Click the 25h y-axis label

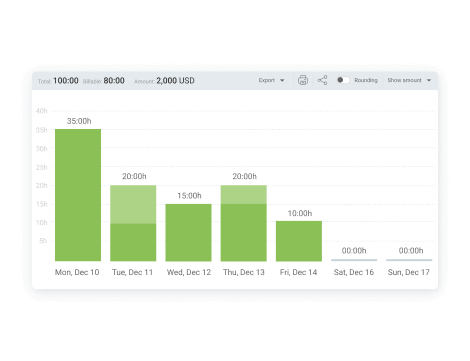click(x=42, y=167)
